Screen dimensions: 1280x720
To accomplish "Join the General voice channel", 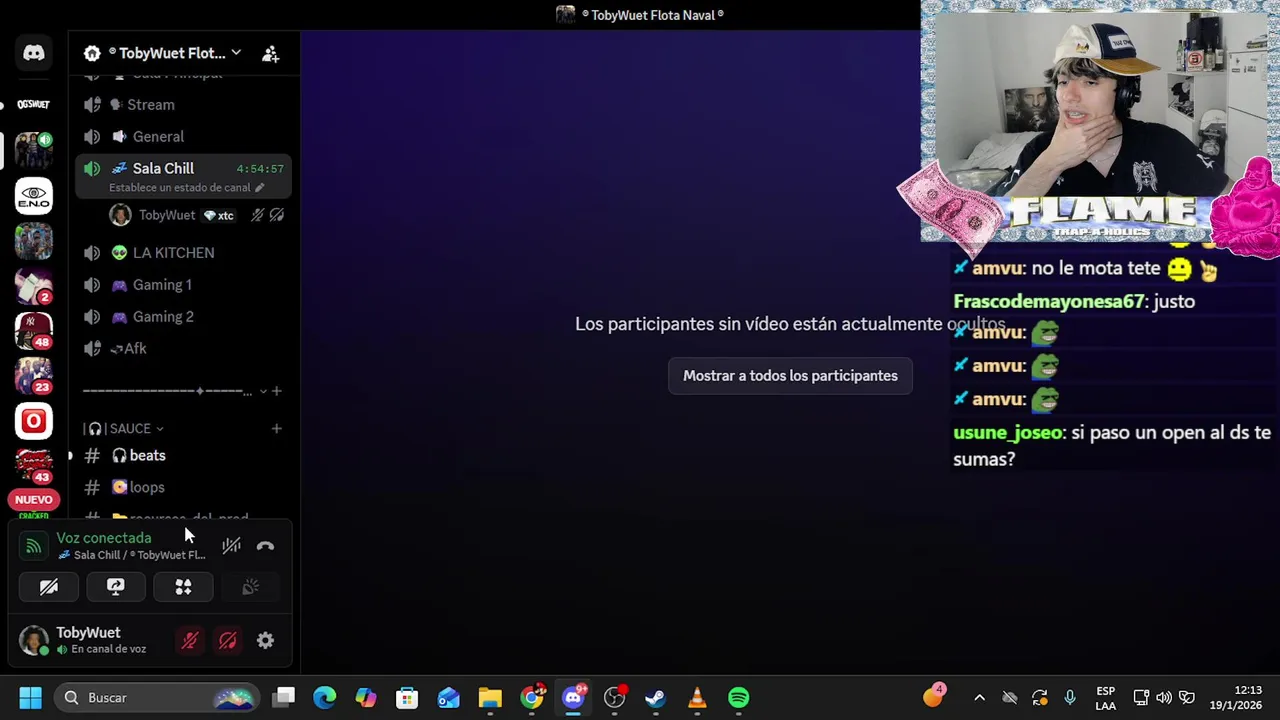I will (184, 136).
